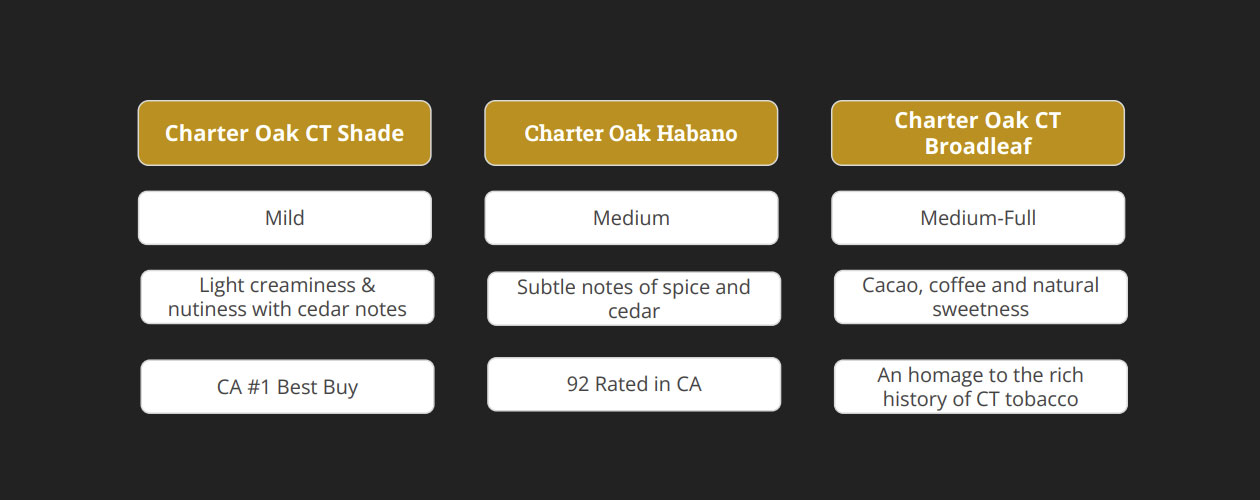The height and width of the screenshot is (500, 1260).
Task: Click the Medium-Full strength box
Action: [978, 218]
